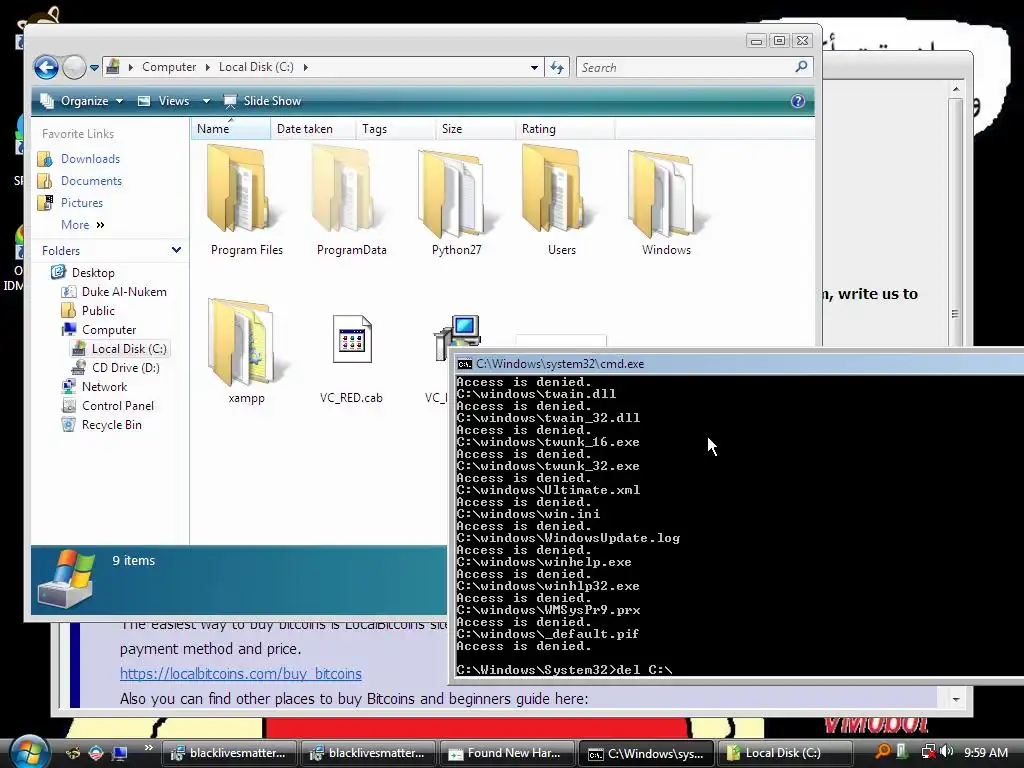
Task: Click the Tags column header
Action: coord(395,129)
